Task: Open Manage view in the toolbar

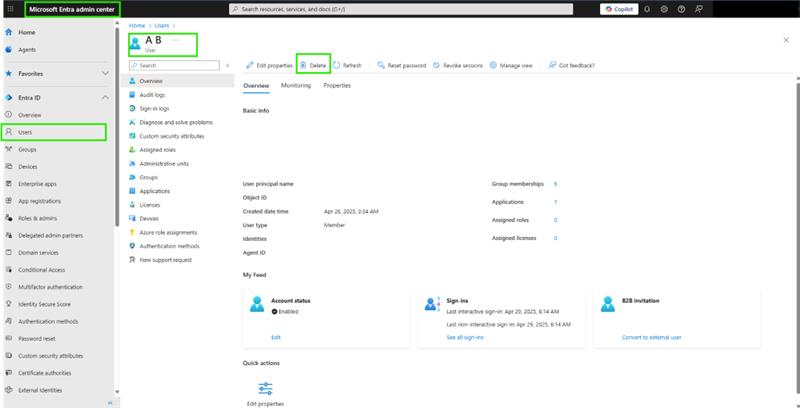Action: click(511, 65)
